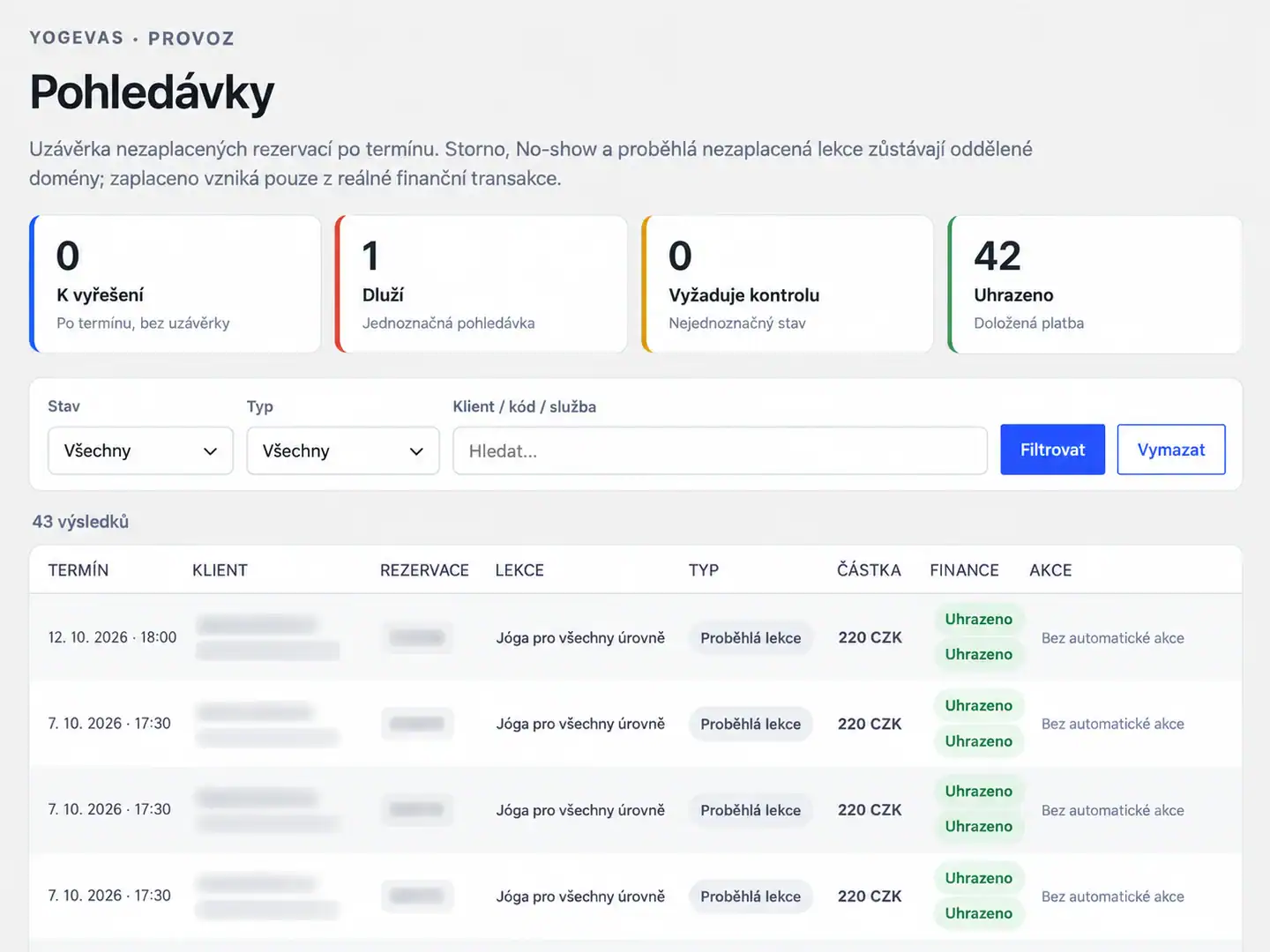Focus the Hledat search field
The width and height of the screenshot is (1270, 952).
tap(720, 450)
